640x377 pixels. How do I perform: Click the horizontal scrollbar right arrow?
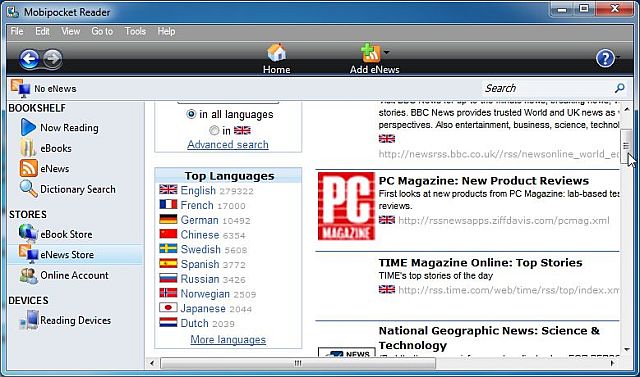pos(613,363)
